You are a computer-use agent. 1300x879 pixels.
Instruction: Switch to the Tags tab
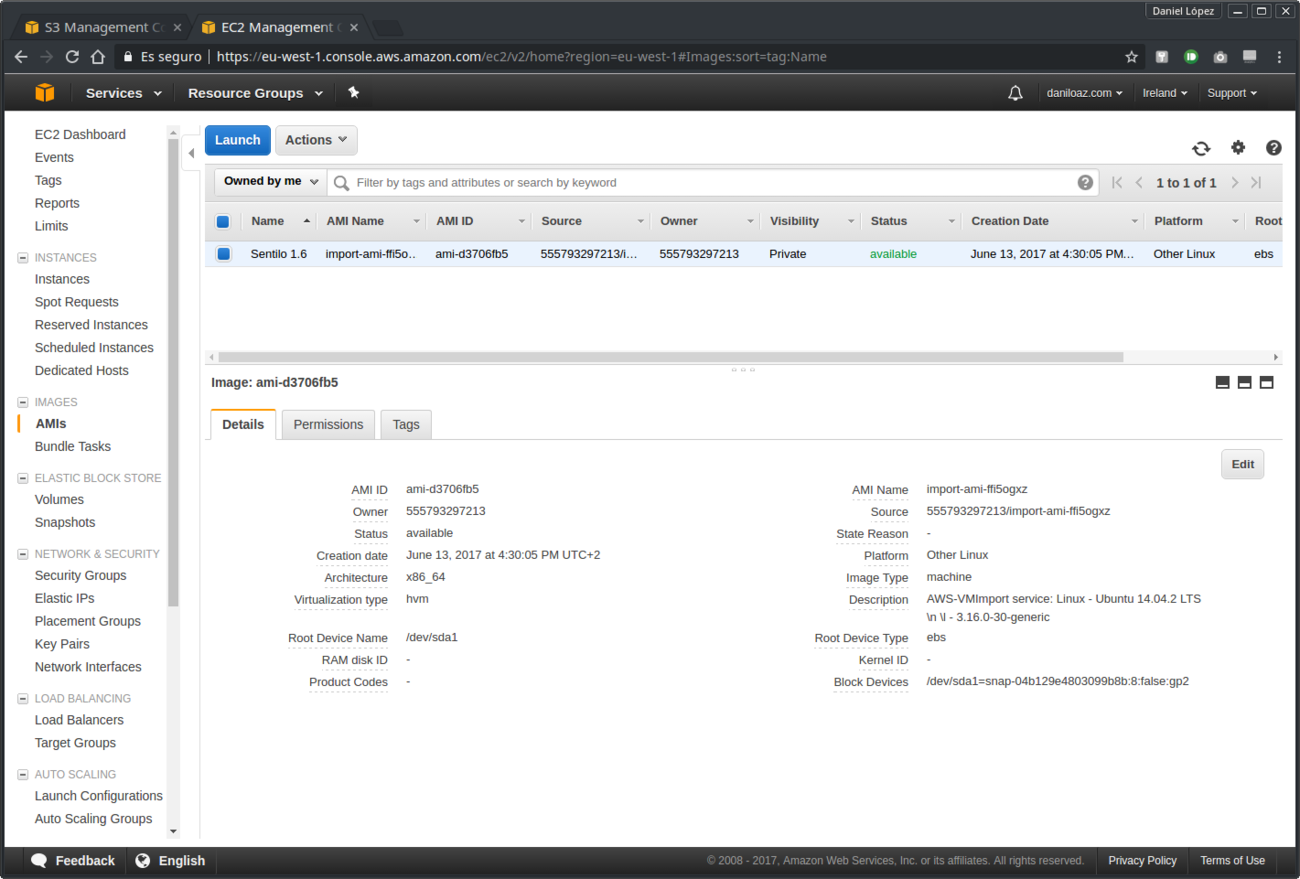(x=406, y=424)
